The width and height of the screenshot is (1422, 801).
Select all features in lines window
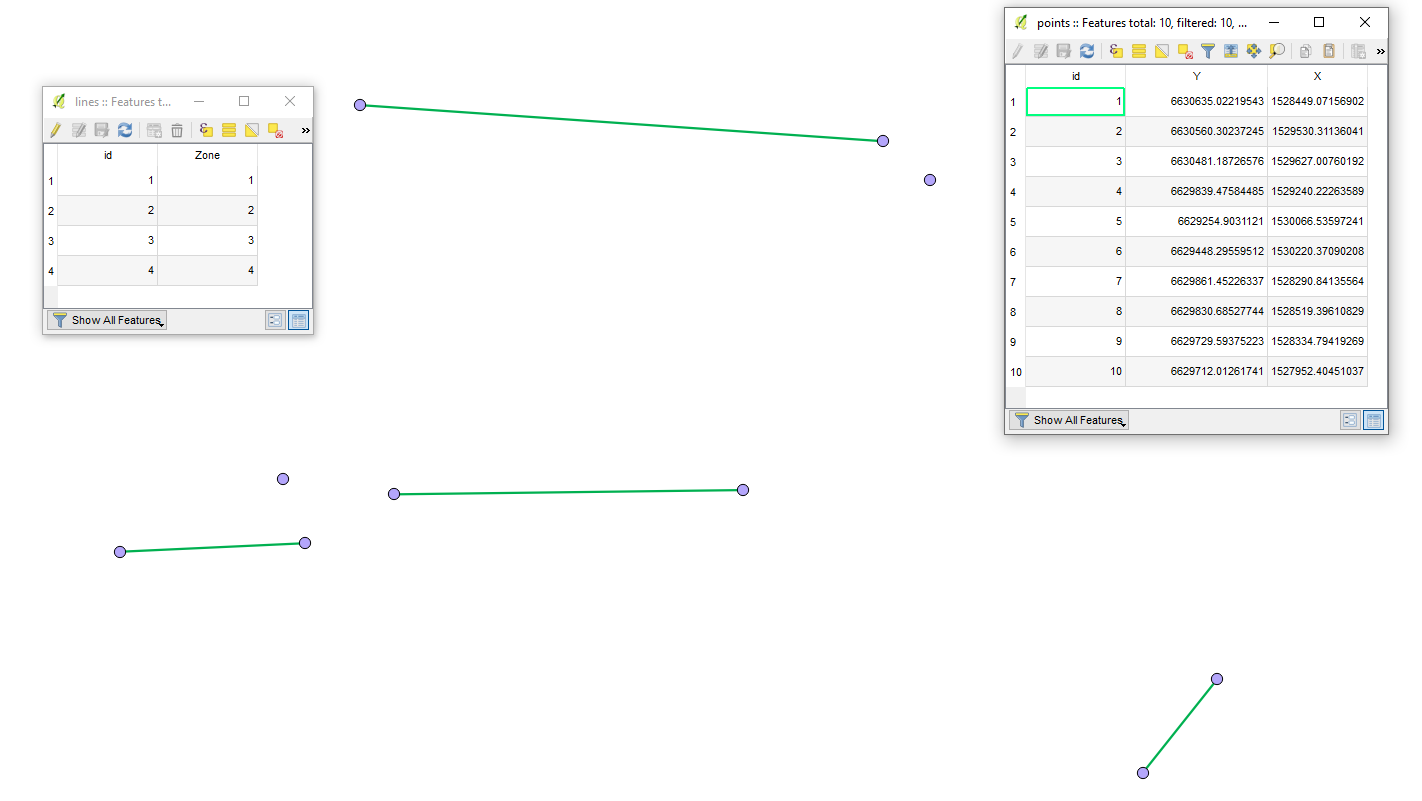pos(229,130)
